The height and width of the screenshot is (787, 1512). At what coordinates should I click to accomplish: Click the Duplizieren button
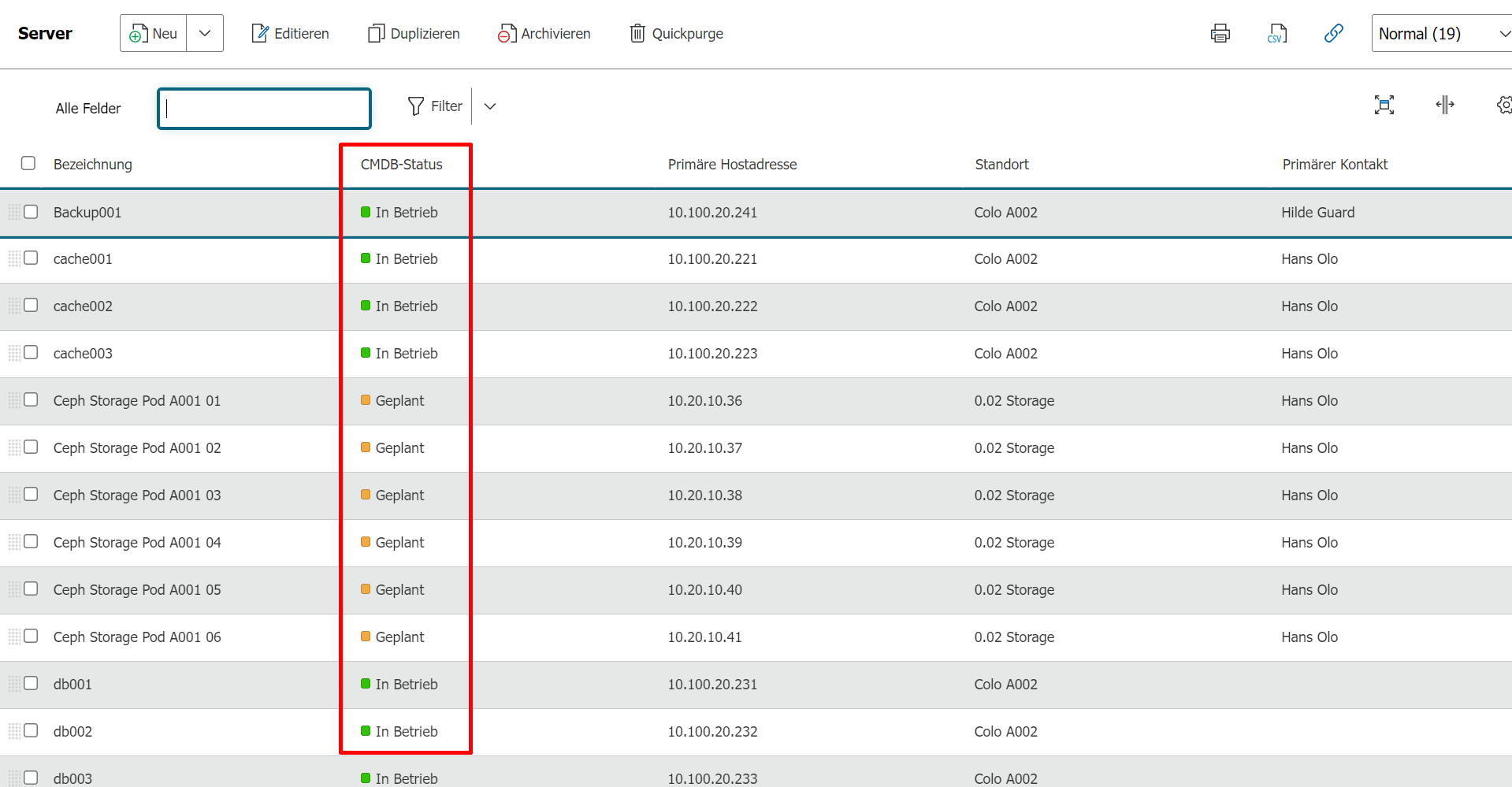point(414,33)
